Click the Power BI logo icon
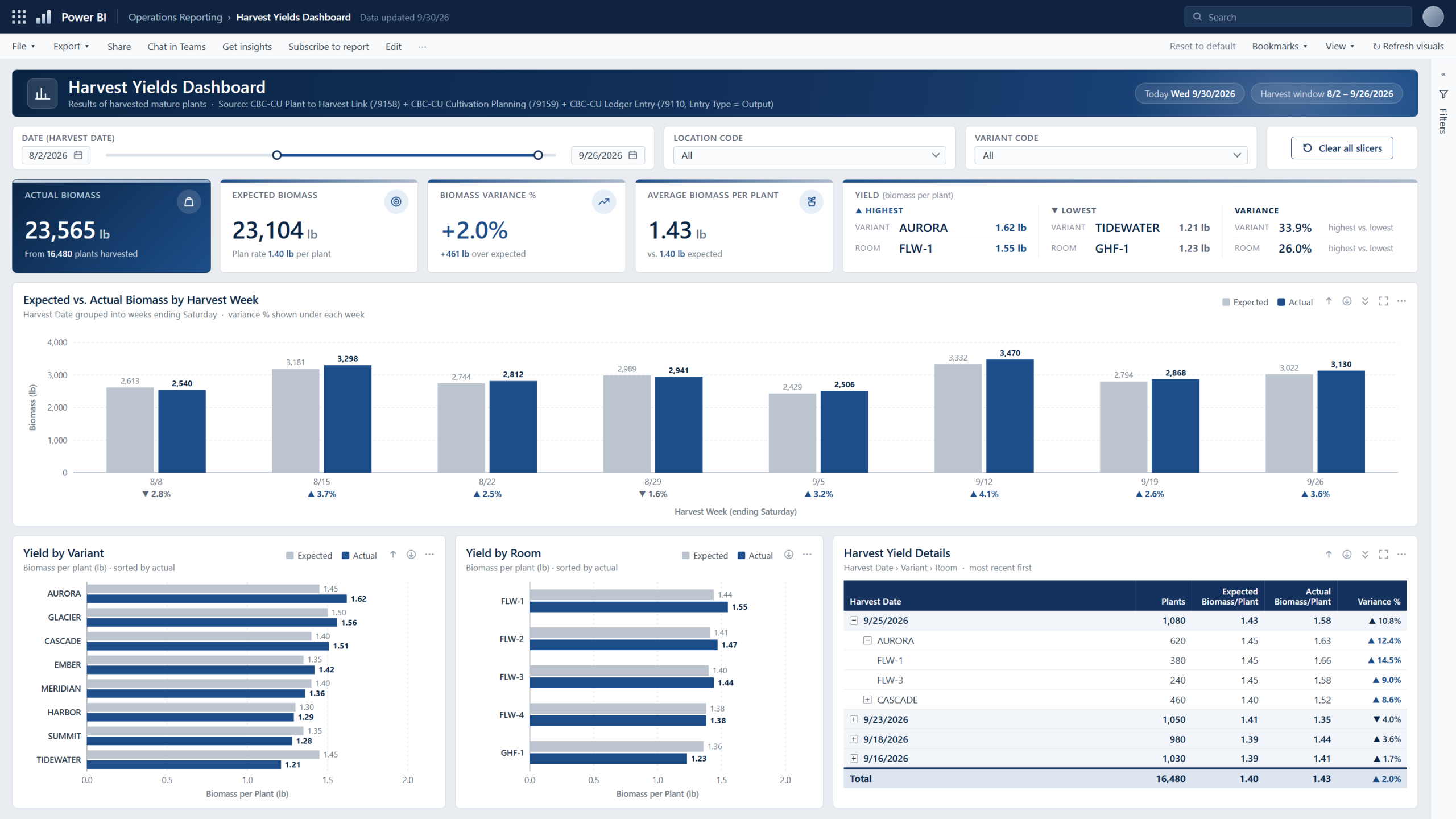Screen dimensions: 1456x819 44,17
